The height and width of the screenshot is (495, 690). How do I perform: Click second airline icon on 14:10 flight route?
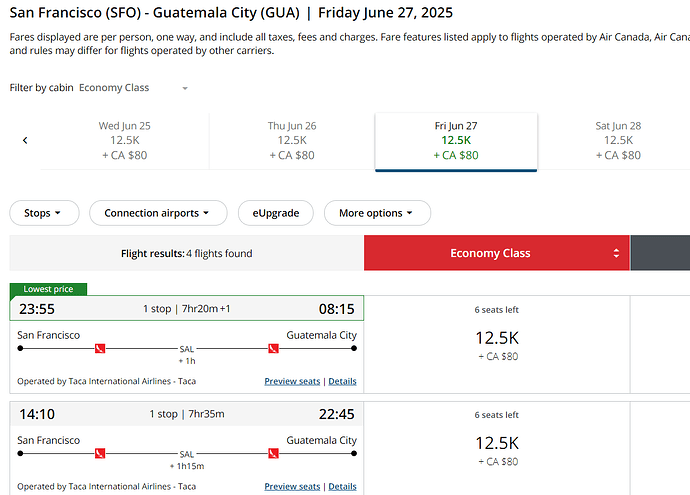point(272,454)
